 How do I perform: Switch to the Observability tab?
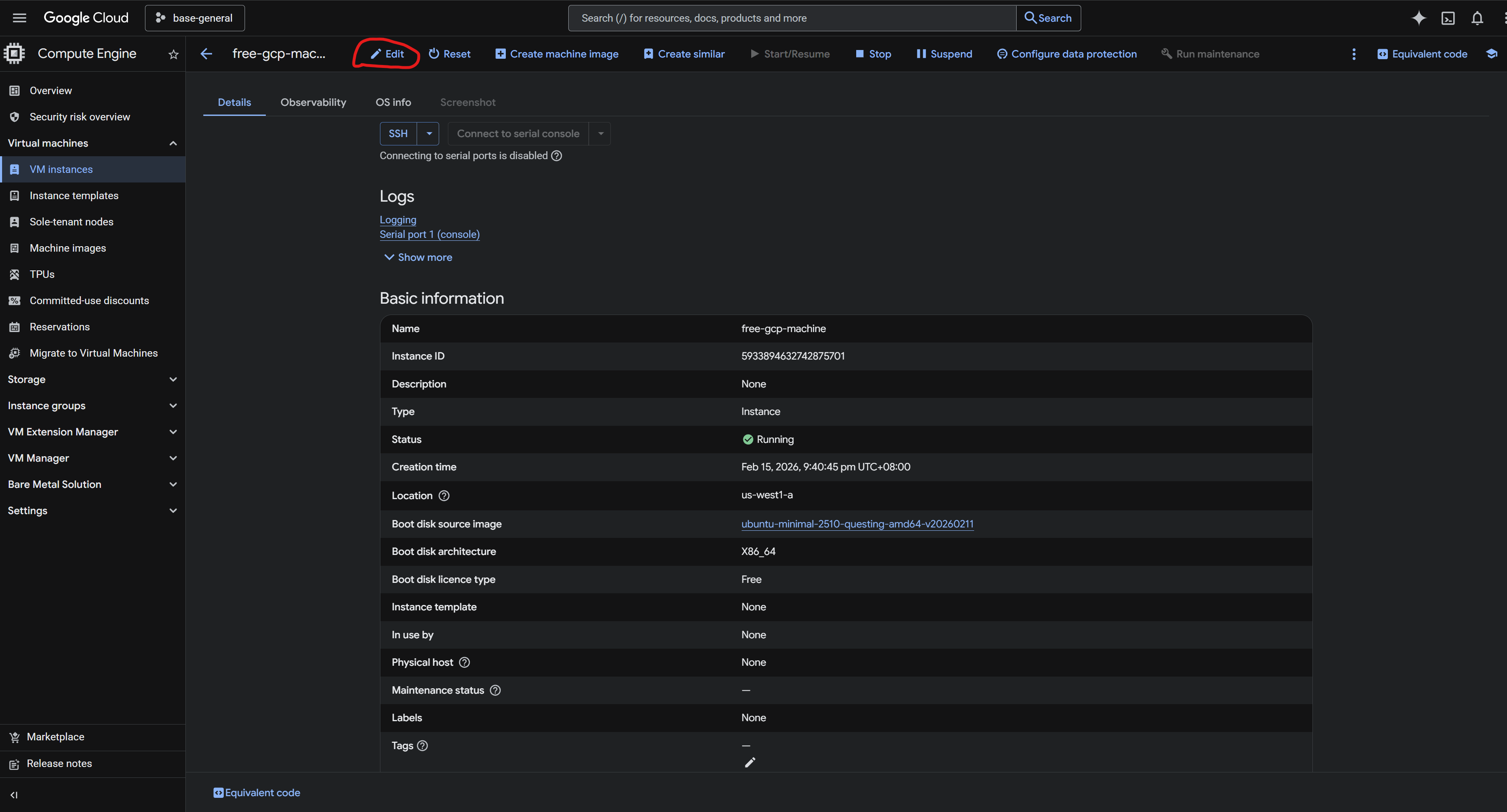click(313, 102)
